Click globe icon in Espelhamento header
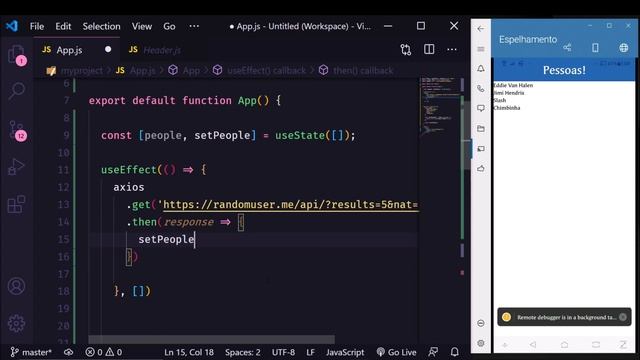 [623, 48]
